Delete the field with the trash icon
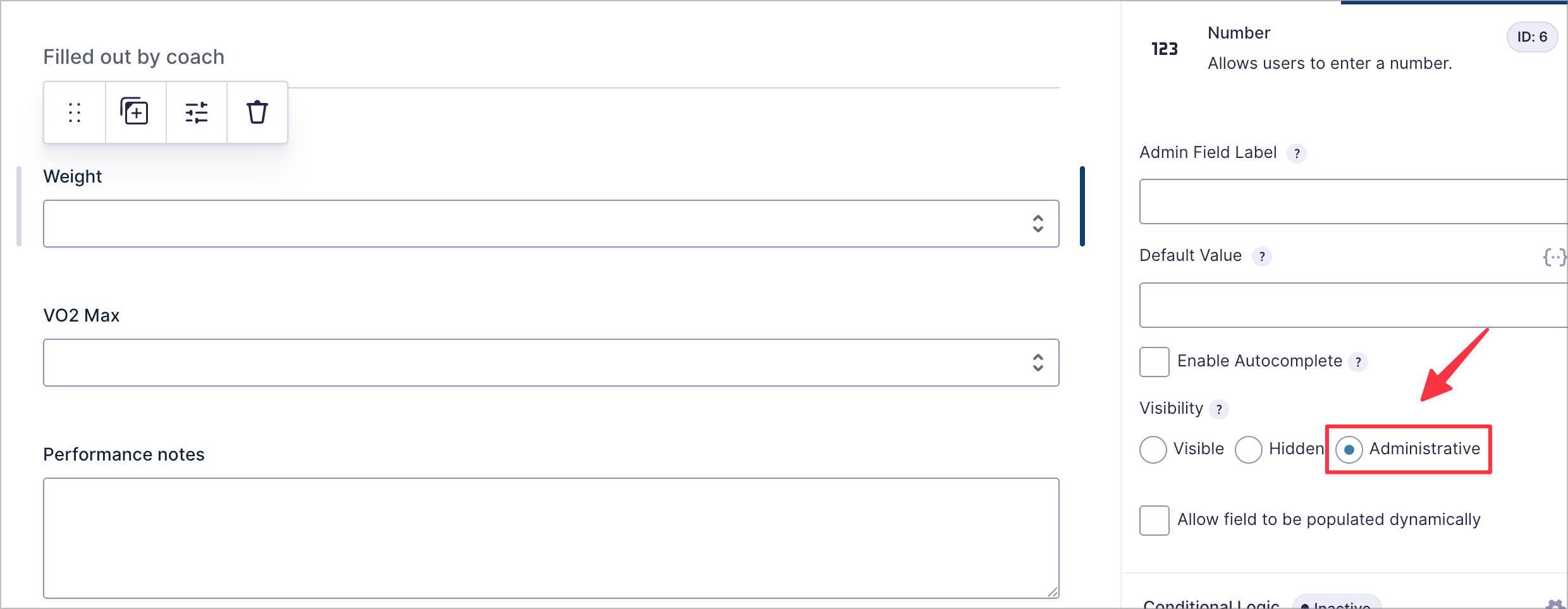The image size is (1568, 609). click(257, 112)
